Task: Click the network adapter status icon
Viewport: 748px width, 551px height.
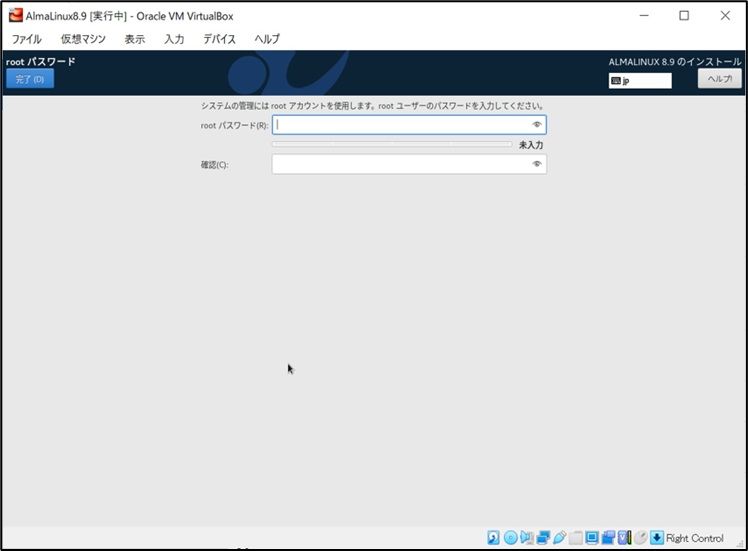Action: point(543,538)
